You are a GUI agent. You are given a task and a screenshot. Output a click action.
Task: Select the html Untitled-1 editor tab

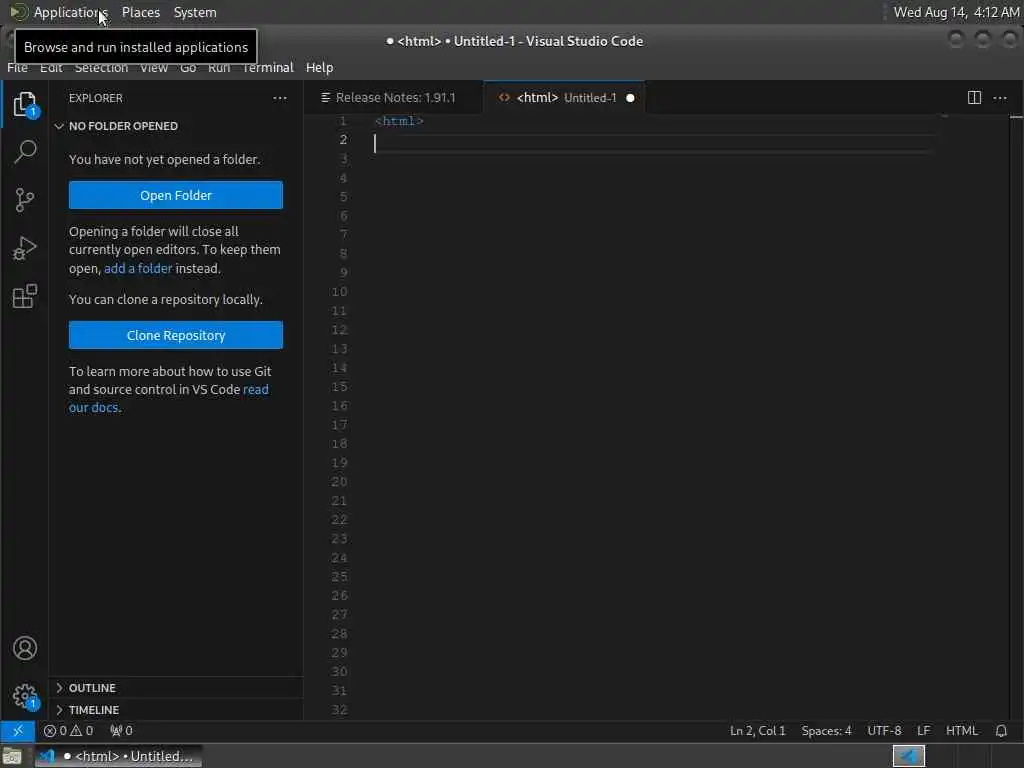[x=566, y=98]
